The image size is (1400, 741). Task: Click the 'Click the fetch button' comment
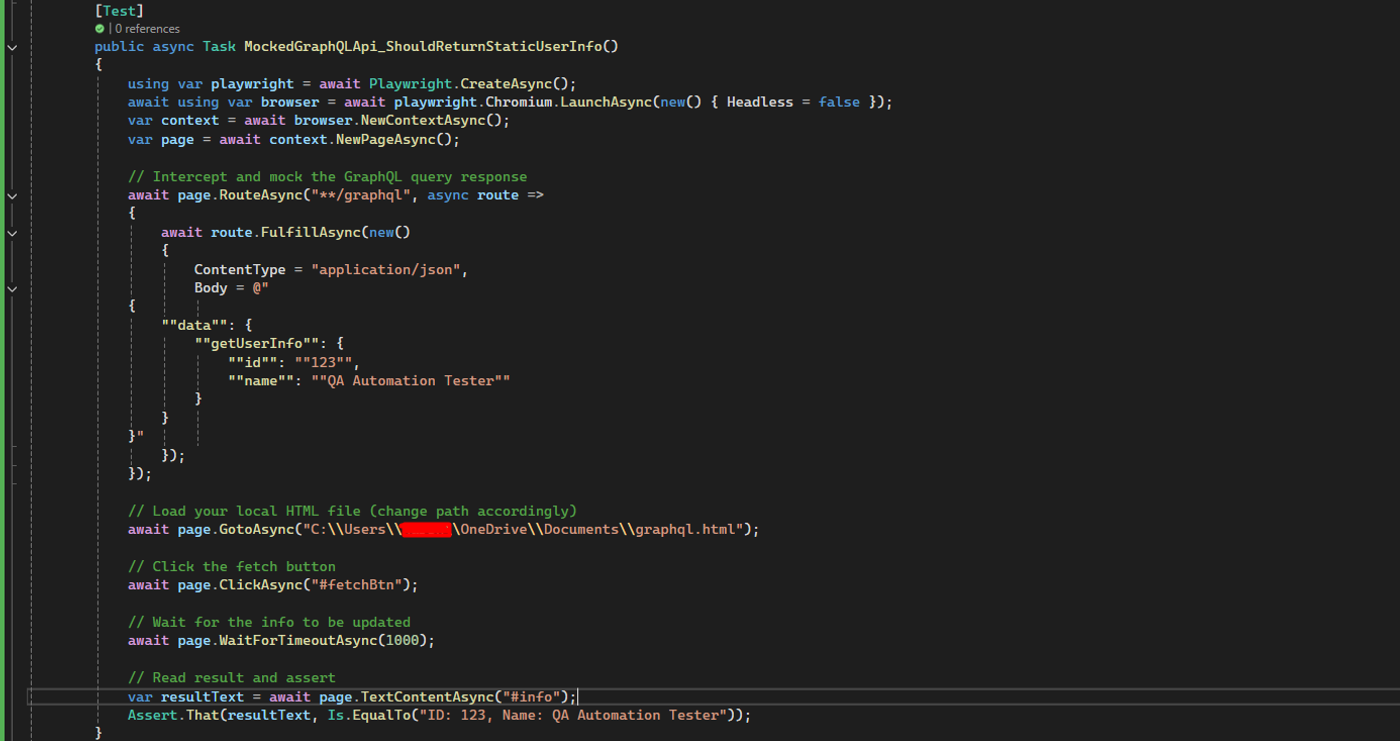[232, 567]
